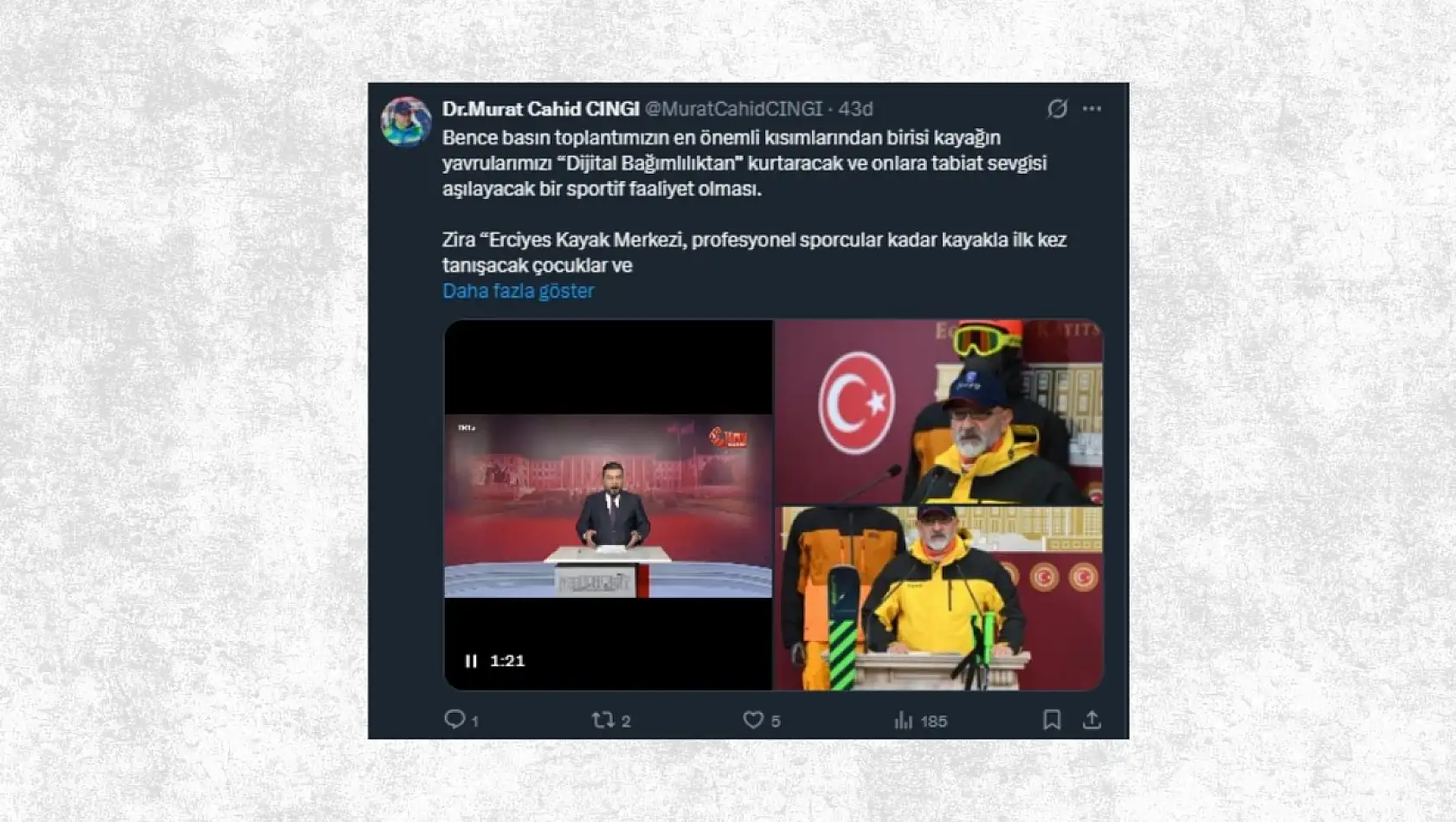
Task: Retweet the post with the repost icon
Action: 602,719
